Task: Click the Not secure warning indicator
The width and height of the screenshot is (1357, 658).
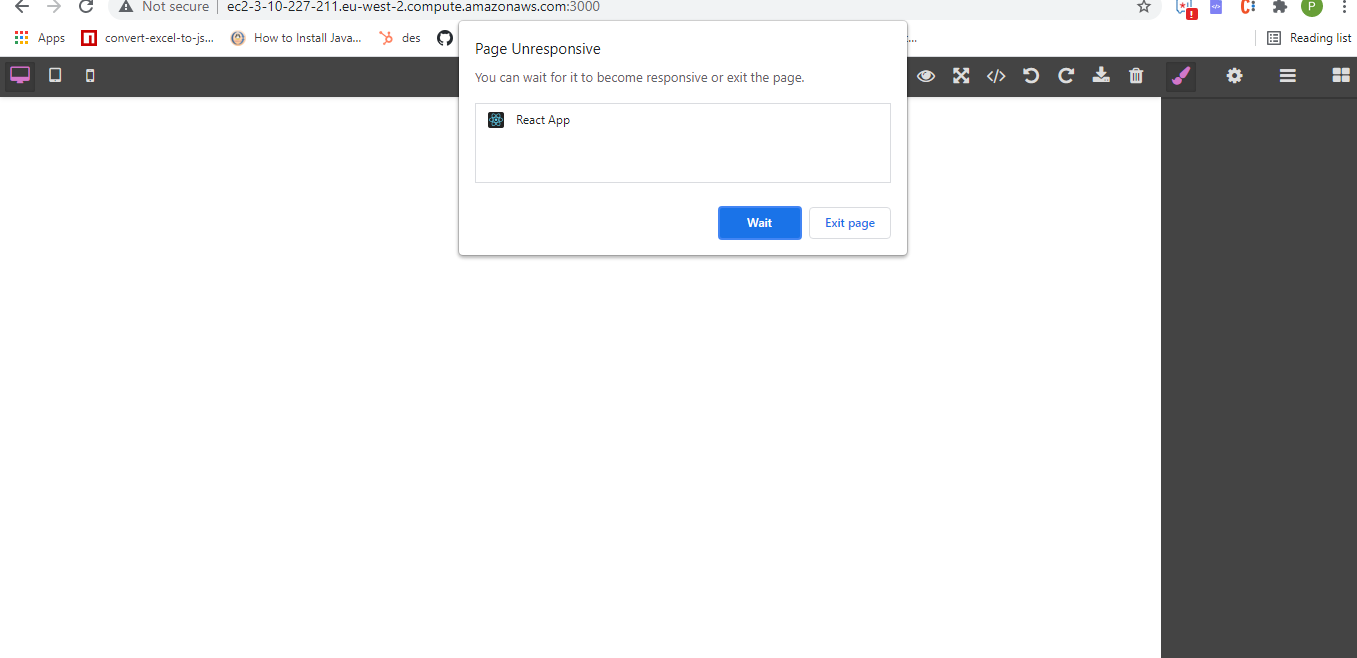Action: tap(164, 7)
